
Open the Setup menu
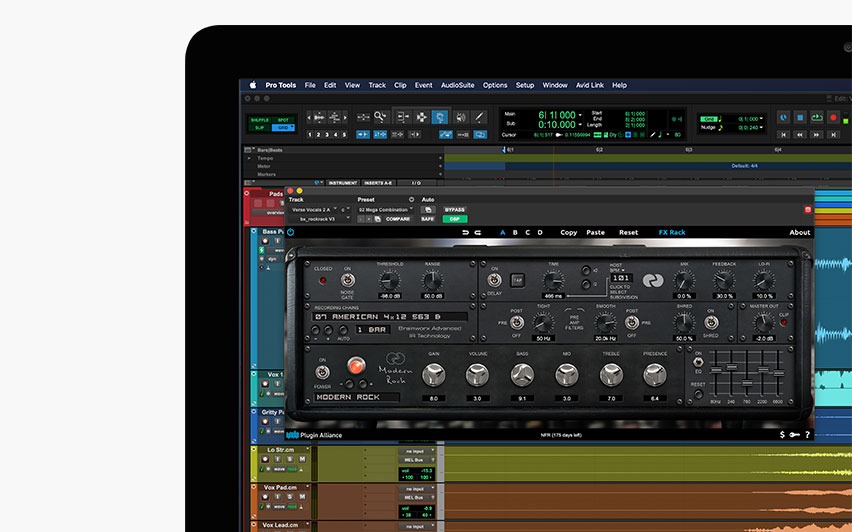(x=524, y=85)
